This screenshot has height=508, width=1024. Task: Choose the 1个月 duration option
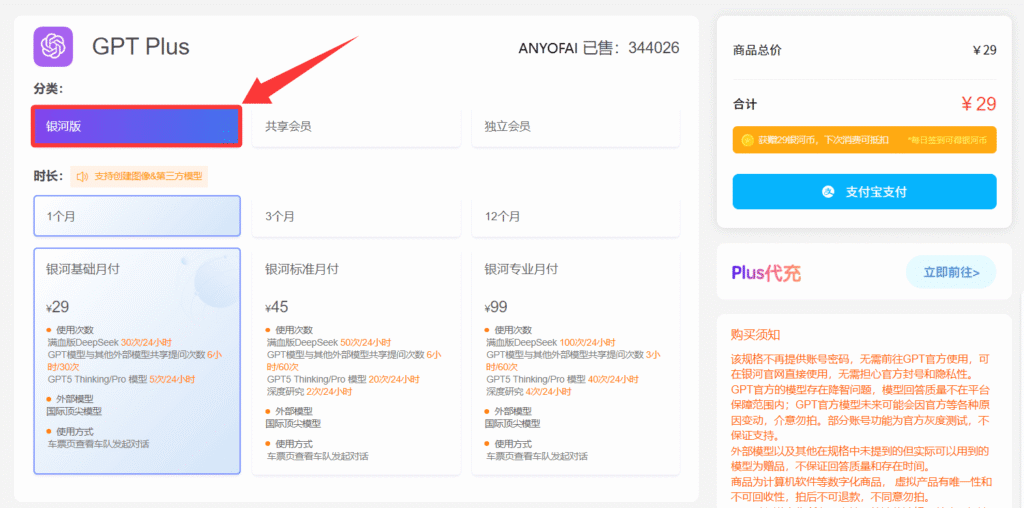[x=137, y=215]
